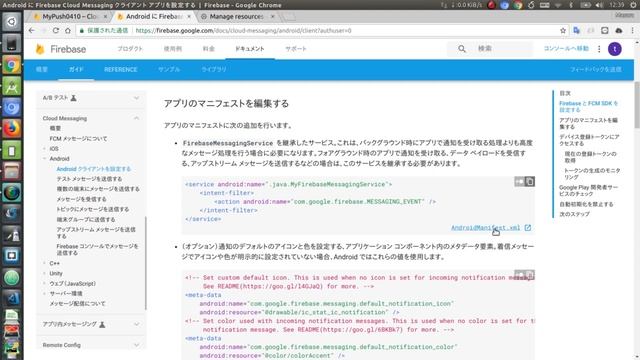640x360 pixels.
Task: Click the page vertical scrollbar
Action: tap(637, 105)
